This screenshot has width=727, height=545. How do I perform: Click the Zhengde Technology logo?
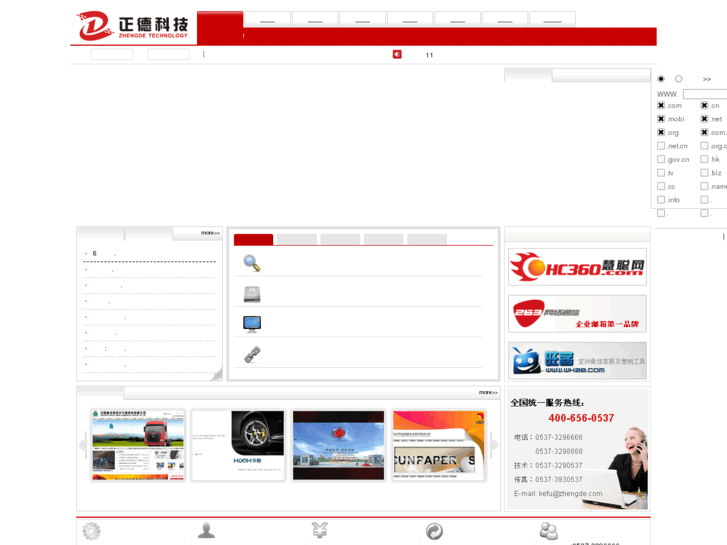pyautogui.click(x=133, y=26)
